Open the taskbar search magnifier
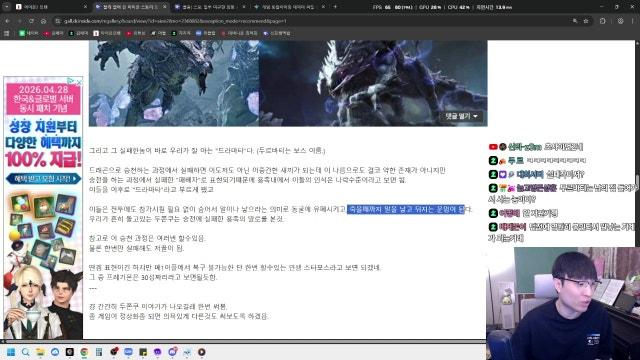Viewport: 640px width, 360px height. (x=26, y=352)
